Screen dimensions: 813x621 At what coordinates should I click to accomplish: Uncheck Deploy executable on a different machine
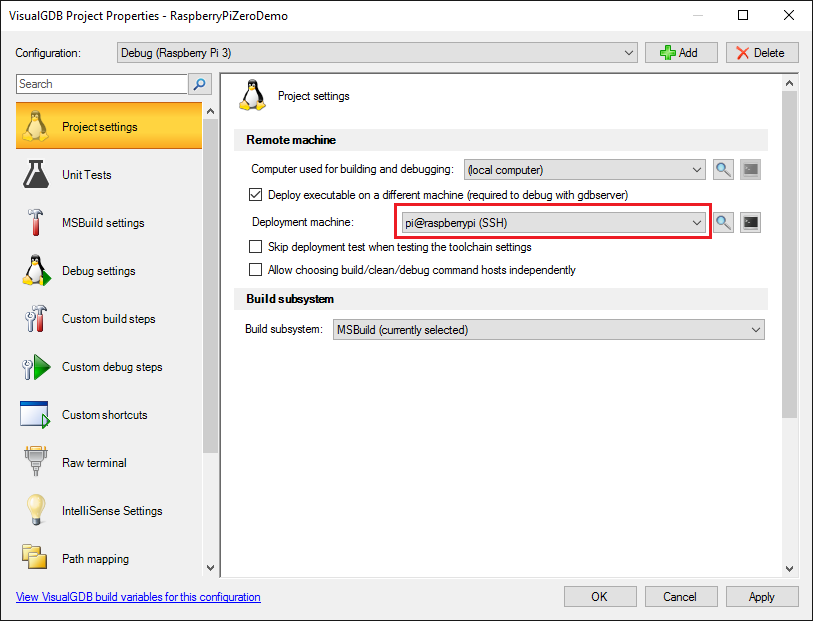pyautogui.click(x=256, y=195)
